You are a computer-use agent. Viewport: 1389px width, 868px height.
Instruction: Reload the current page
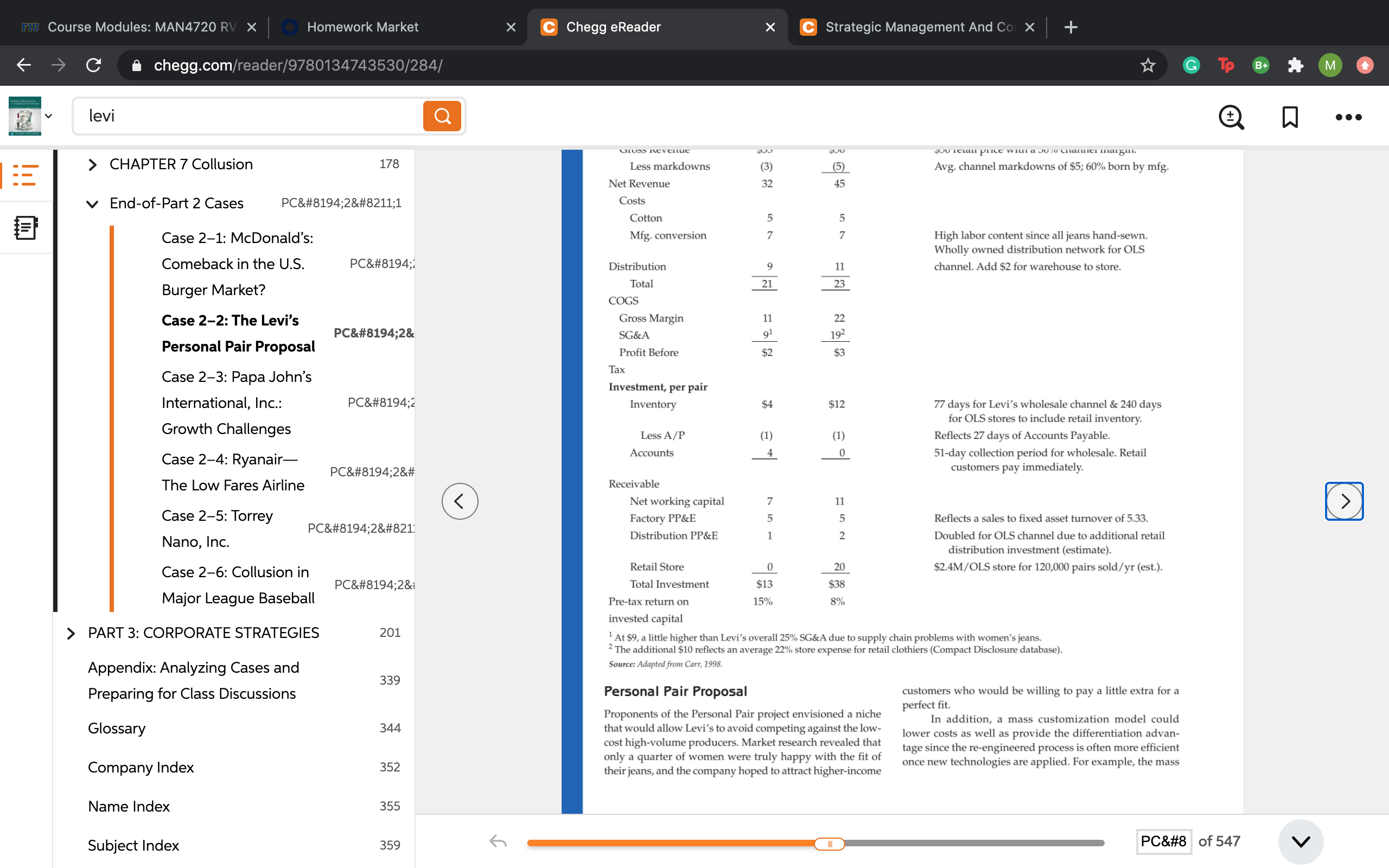point(93,65)
